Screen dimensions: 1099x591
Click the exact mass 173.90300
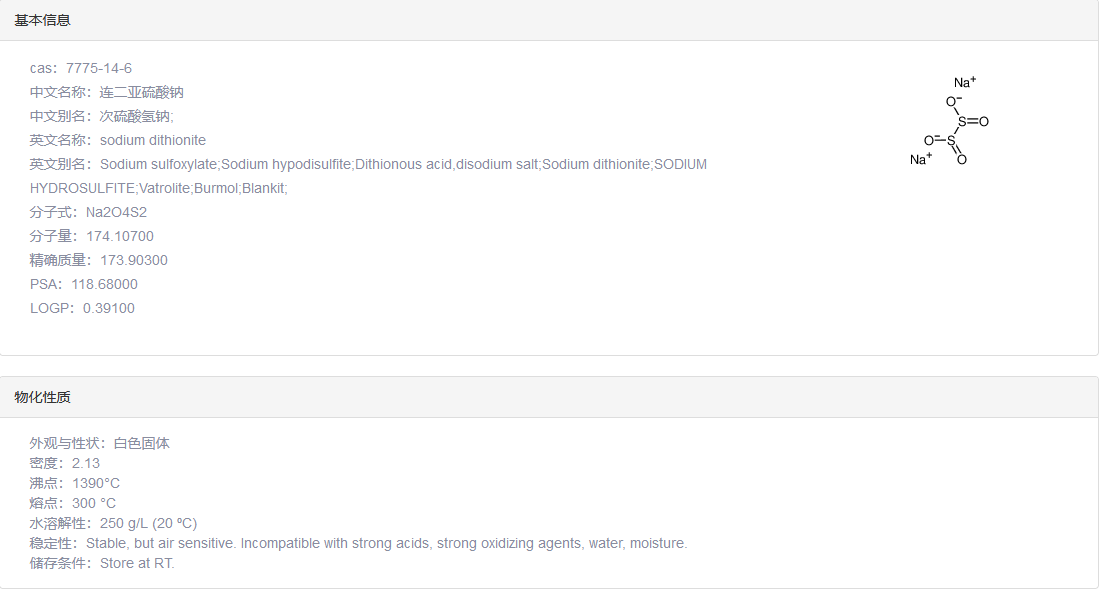click(x=134, y=260)
